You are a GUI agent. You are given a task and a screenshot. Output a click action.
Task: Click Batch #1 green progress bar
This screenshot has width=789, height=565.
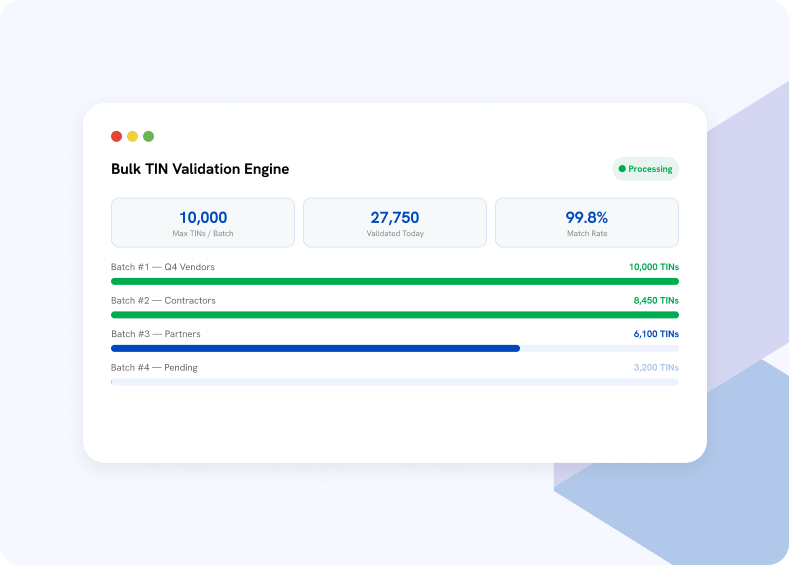click(x=395, y=281)
